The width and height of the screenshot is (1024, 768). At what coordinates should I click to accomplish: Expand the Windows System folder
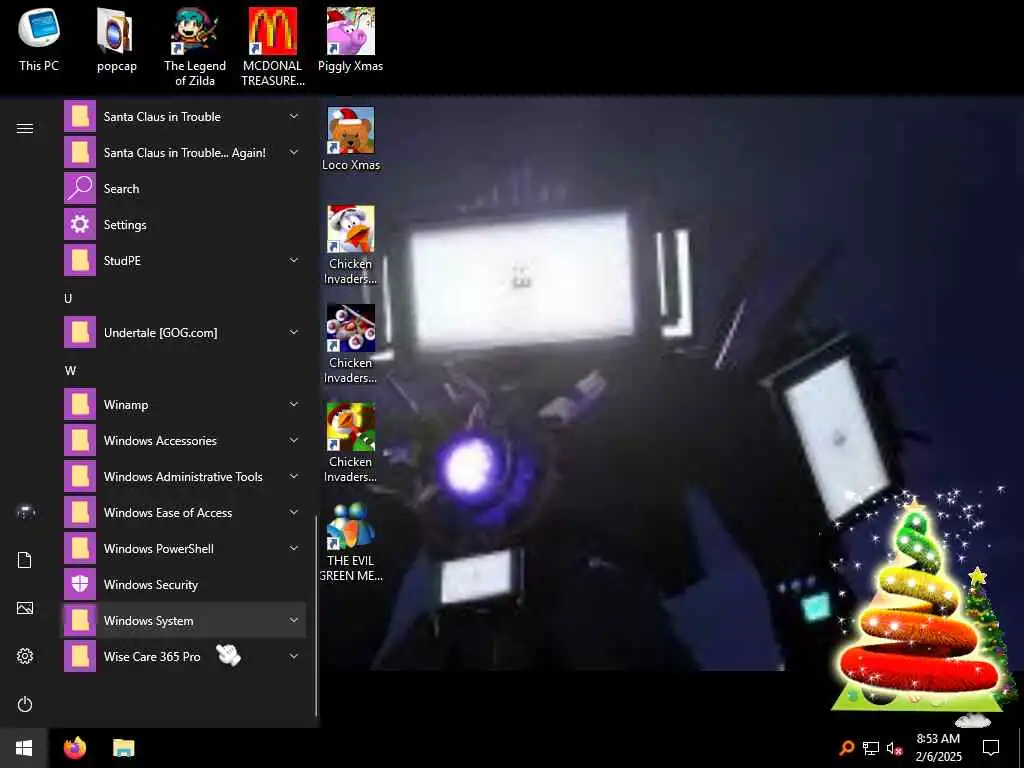tap(185, 620)
